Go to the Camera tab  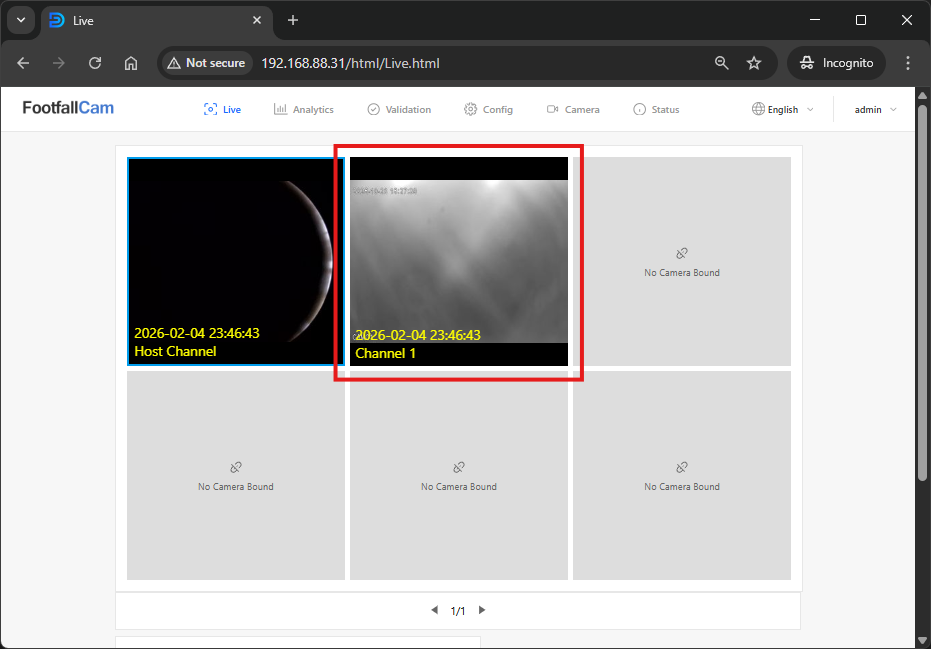[573, 110]
